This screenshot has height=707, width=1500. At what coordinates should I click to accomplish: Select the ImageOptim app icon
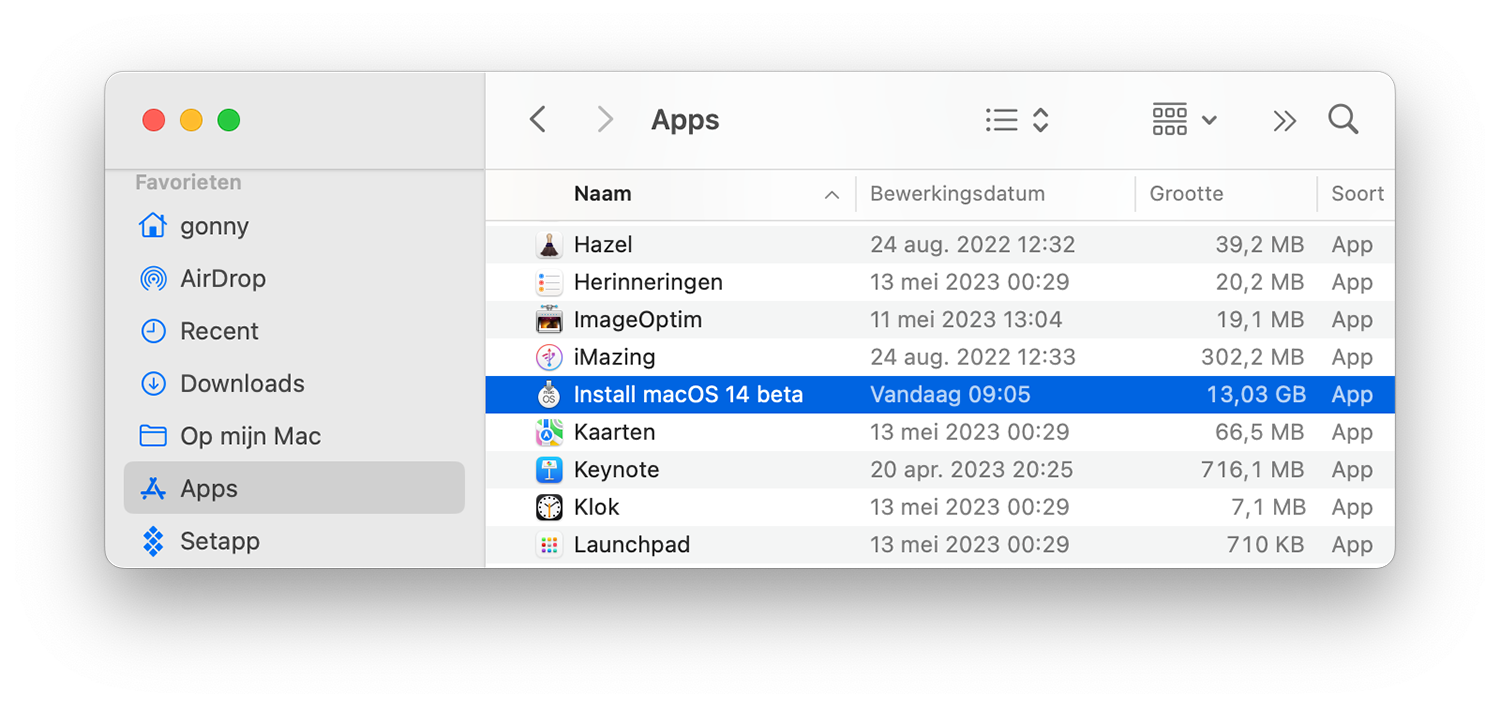[549, 320]
